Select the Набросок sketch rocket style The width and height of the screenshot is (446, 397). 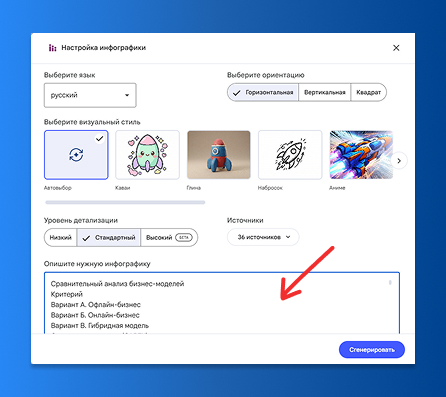(290, 155)
